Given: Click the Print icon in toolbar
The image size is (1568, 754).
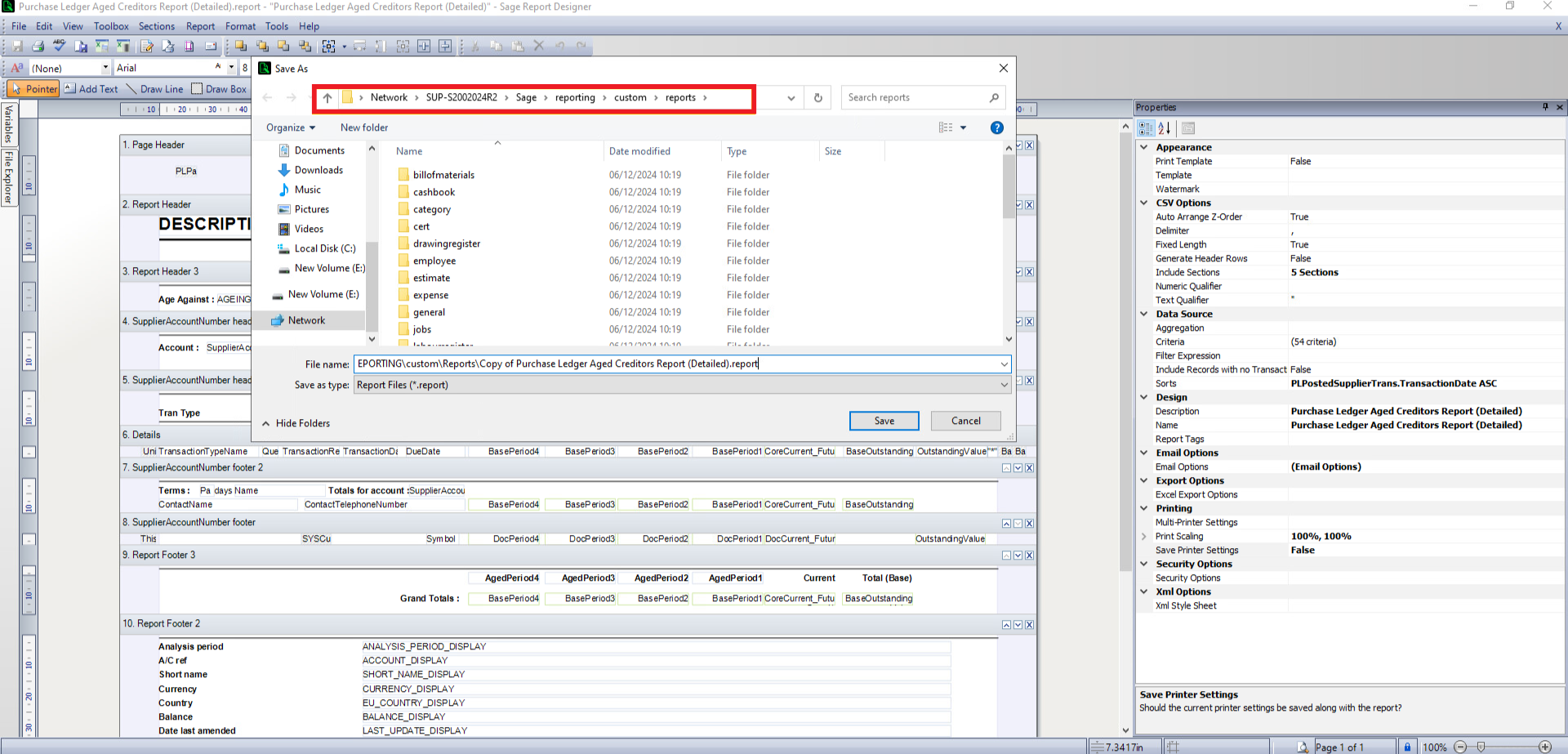Looking at the screenshot, I should (x=38, y=47).
